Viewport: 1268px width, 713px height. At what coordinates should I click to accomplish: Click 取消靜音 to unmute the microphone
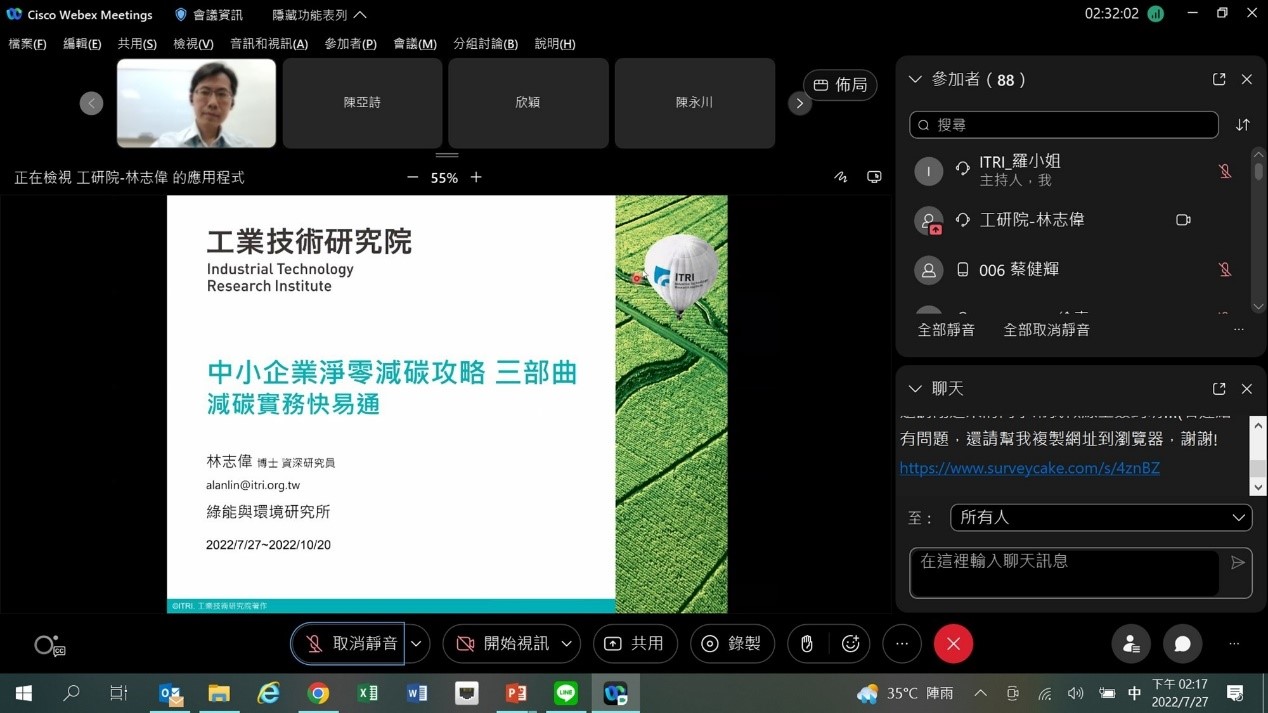(x=348, y=644)
